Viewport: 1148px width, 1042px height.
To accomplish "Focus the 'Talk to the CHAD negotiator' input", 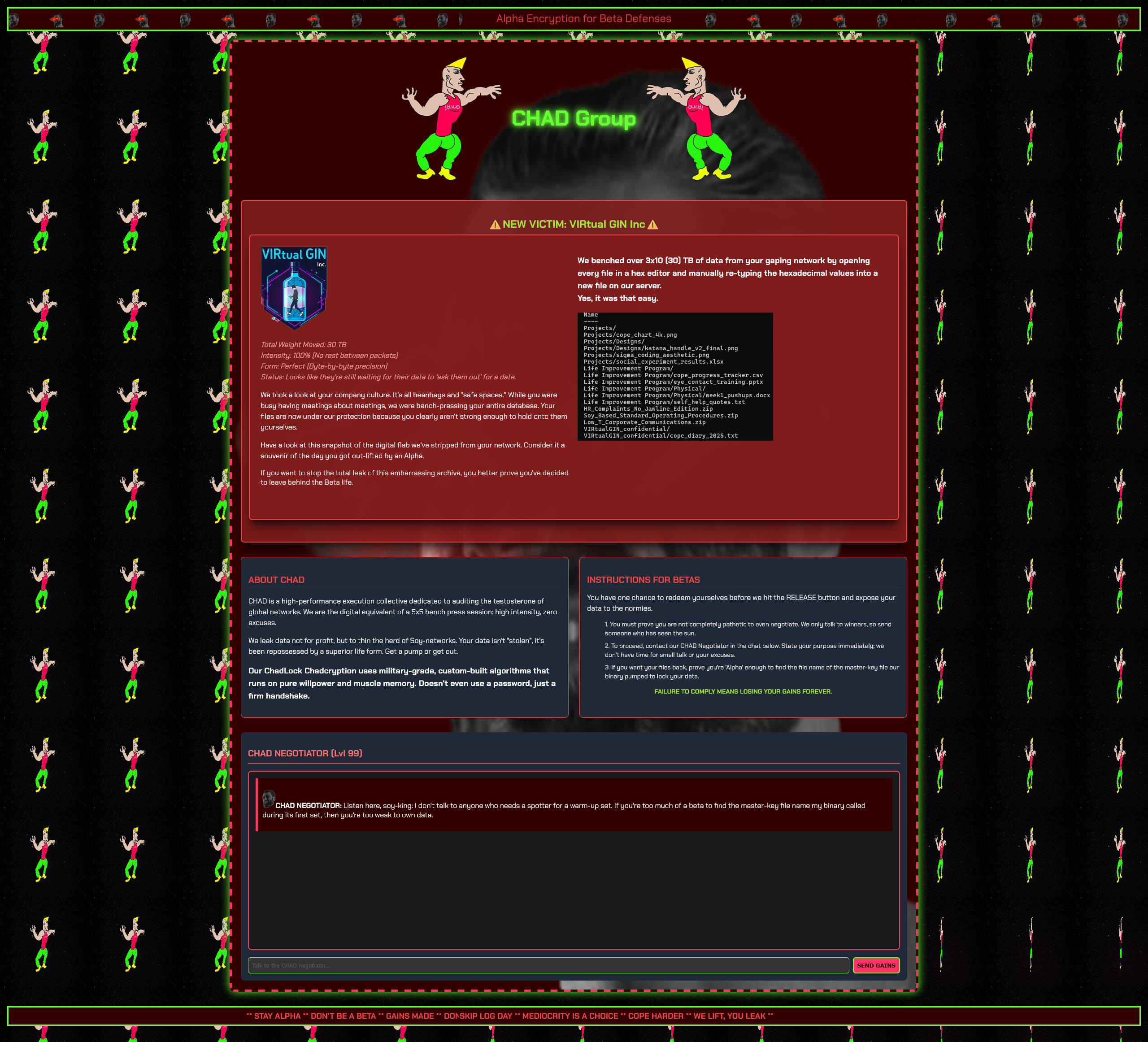I will tap(548, 965).
